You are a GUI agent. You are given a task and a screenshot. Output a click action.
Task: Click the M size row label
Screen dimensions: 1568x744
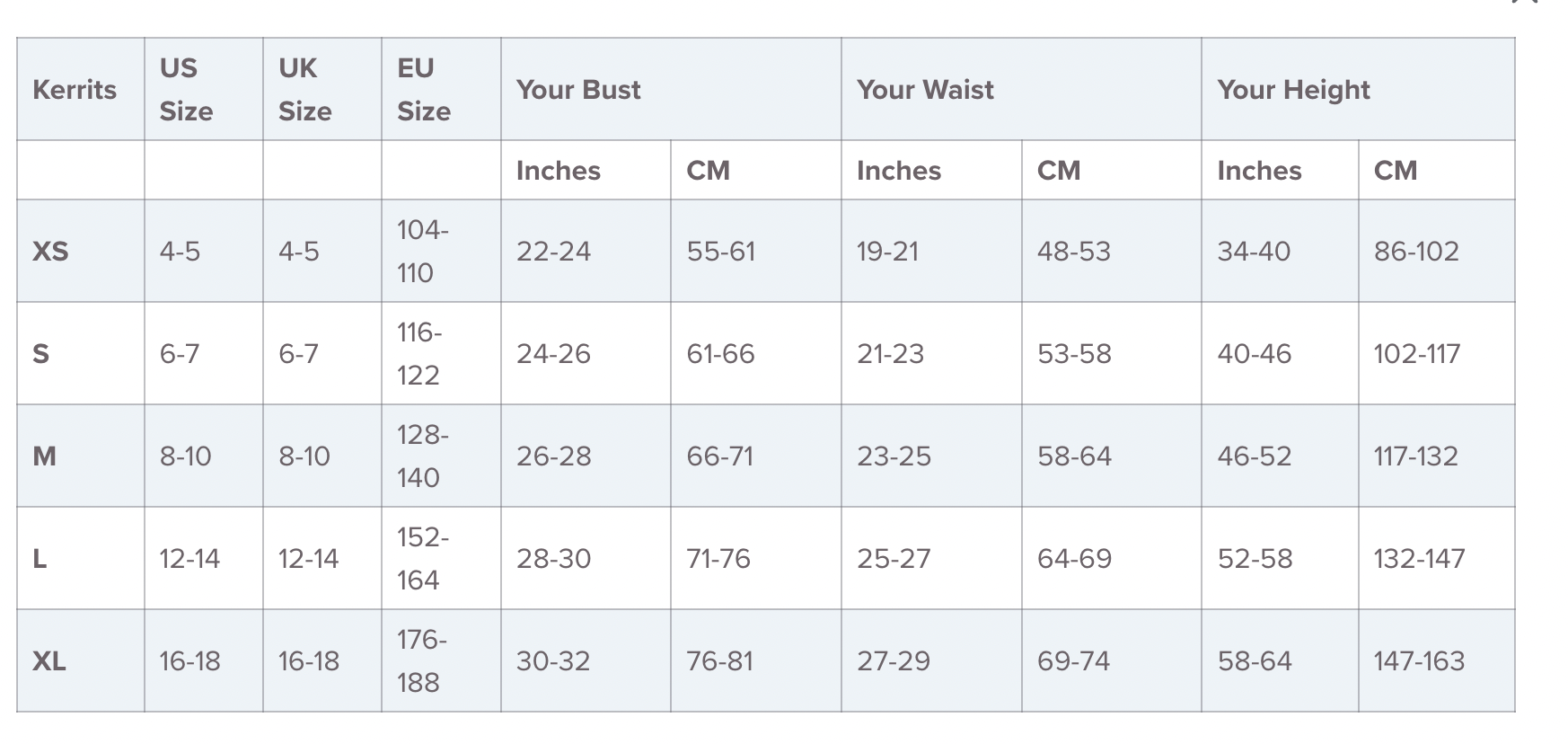pos(44,456)
